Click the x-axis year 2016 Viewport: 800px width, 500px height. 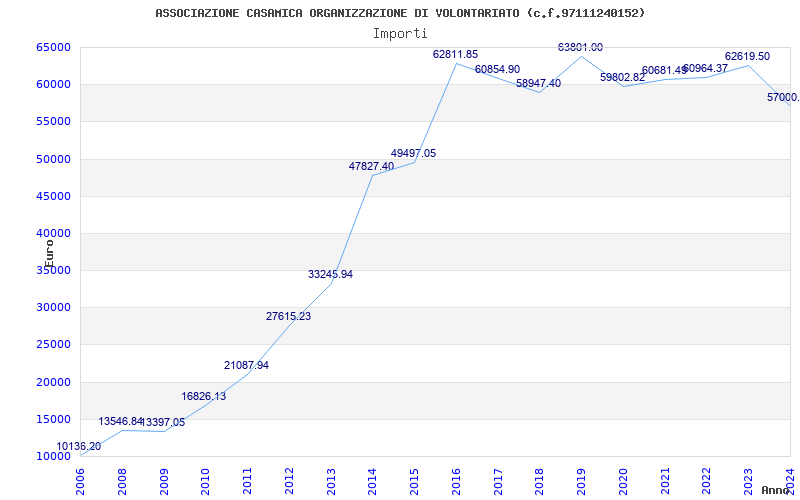point(456,481)
